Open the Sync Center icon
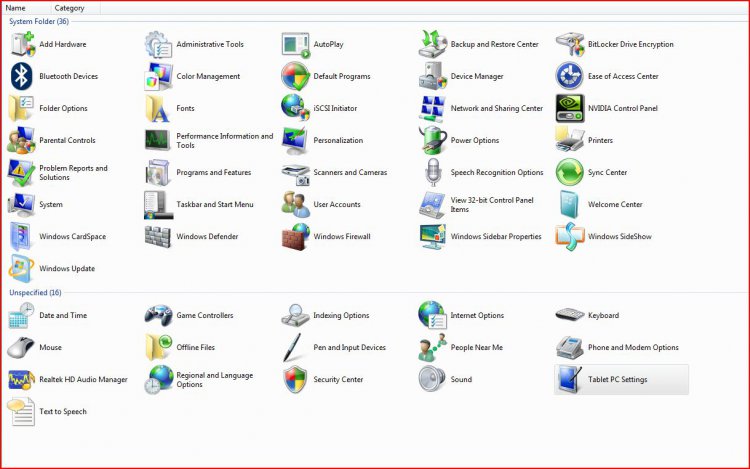The image size is (750, 469). tap(570, 172)
